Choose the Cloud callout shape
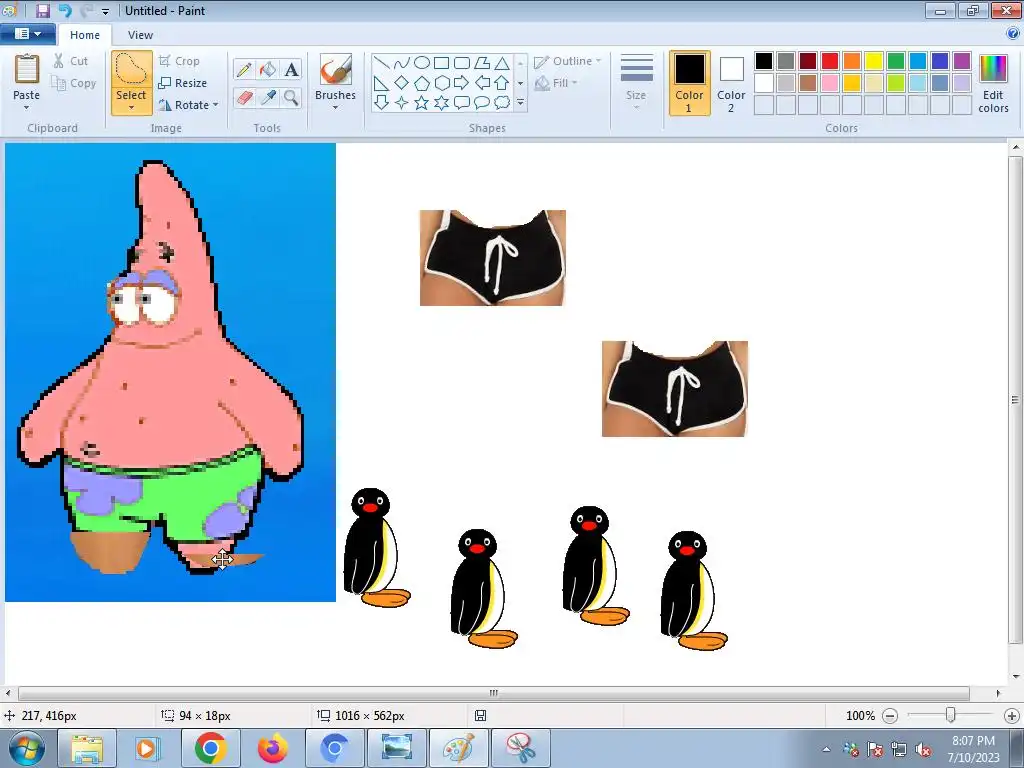This screenshot has height=768, width=1024. [502, 103]
